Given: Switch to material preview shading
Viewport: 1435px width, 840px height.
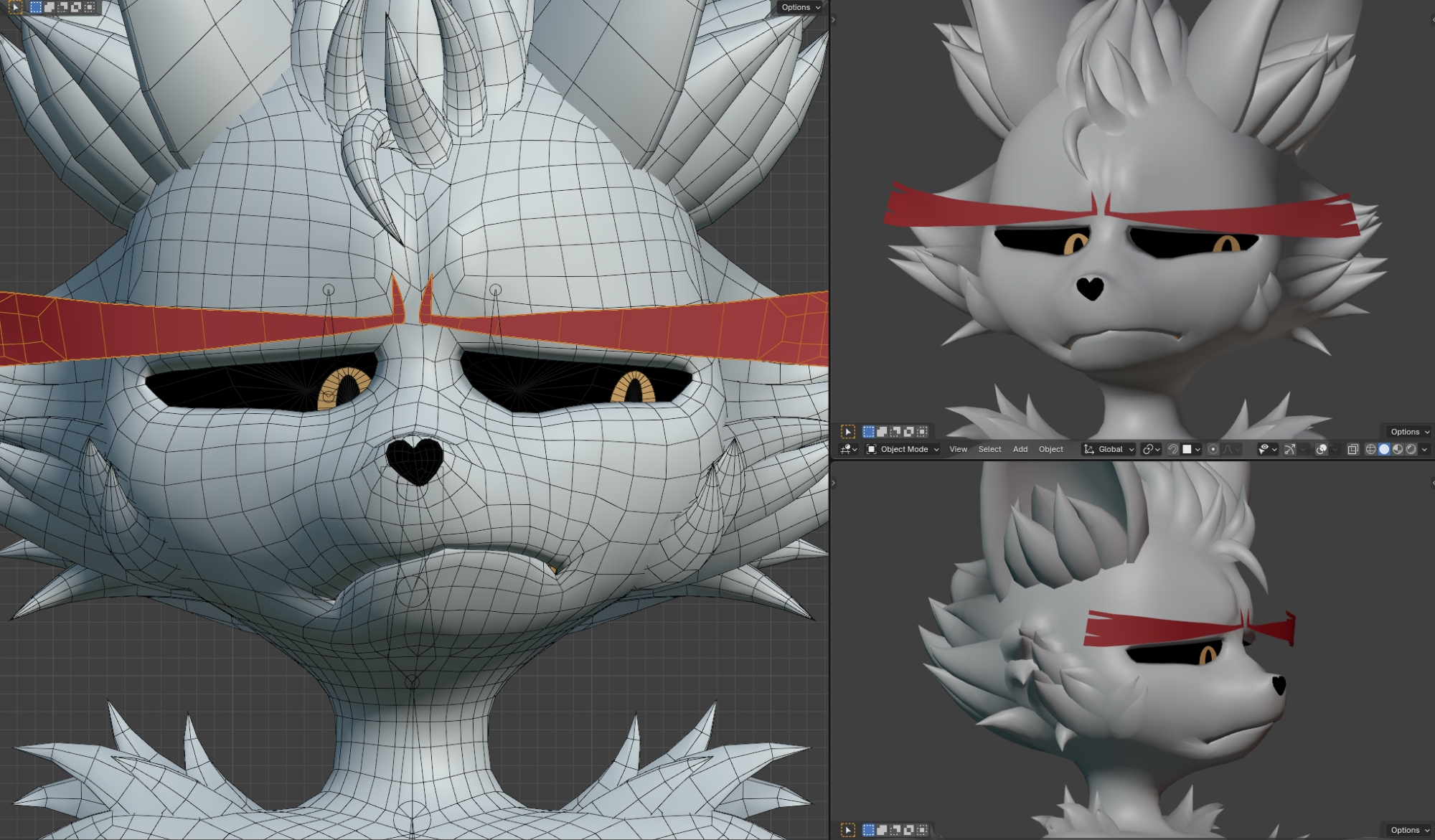Looking at the screenshot, I should 1398,449.
